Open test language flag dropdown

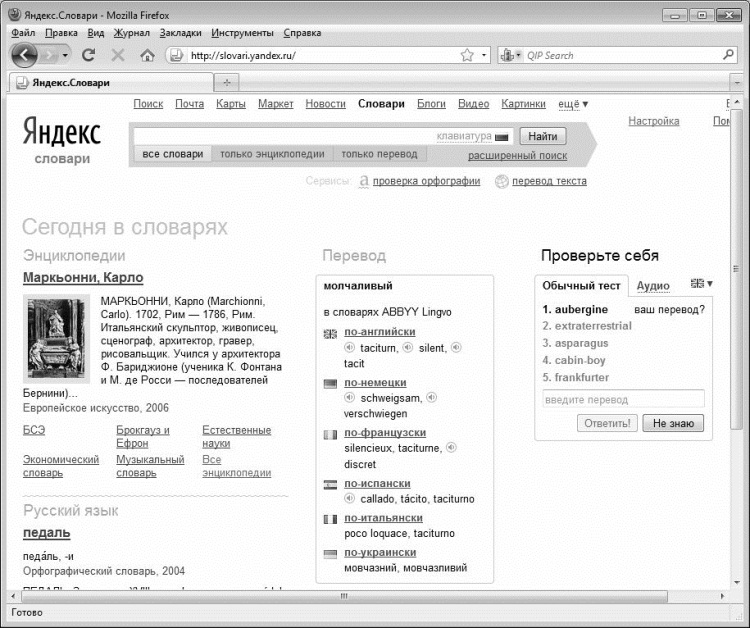pyautogui.click(x=702, y=284)
